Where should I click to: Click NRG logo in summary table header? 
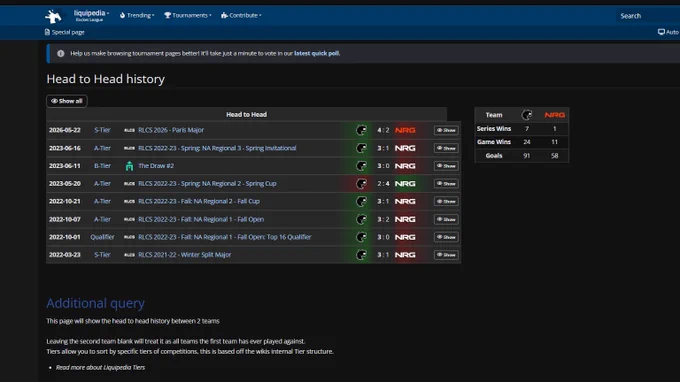point(555,115)
